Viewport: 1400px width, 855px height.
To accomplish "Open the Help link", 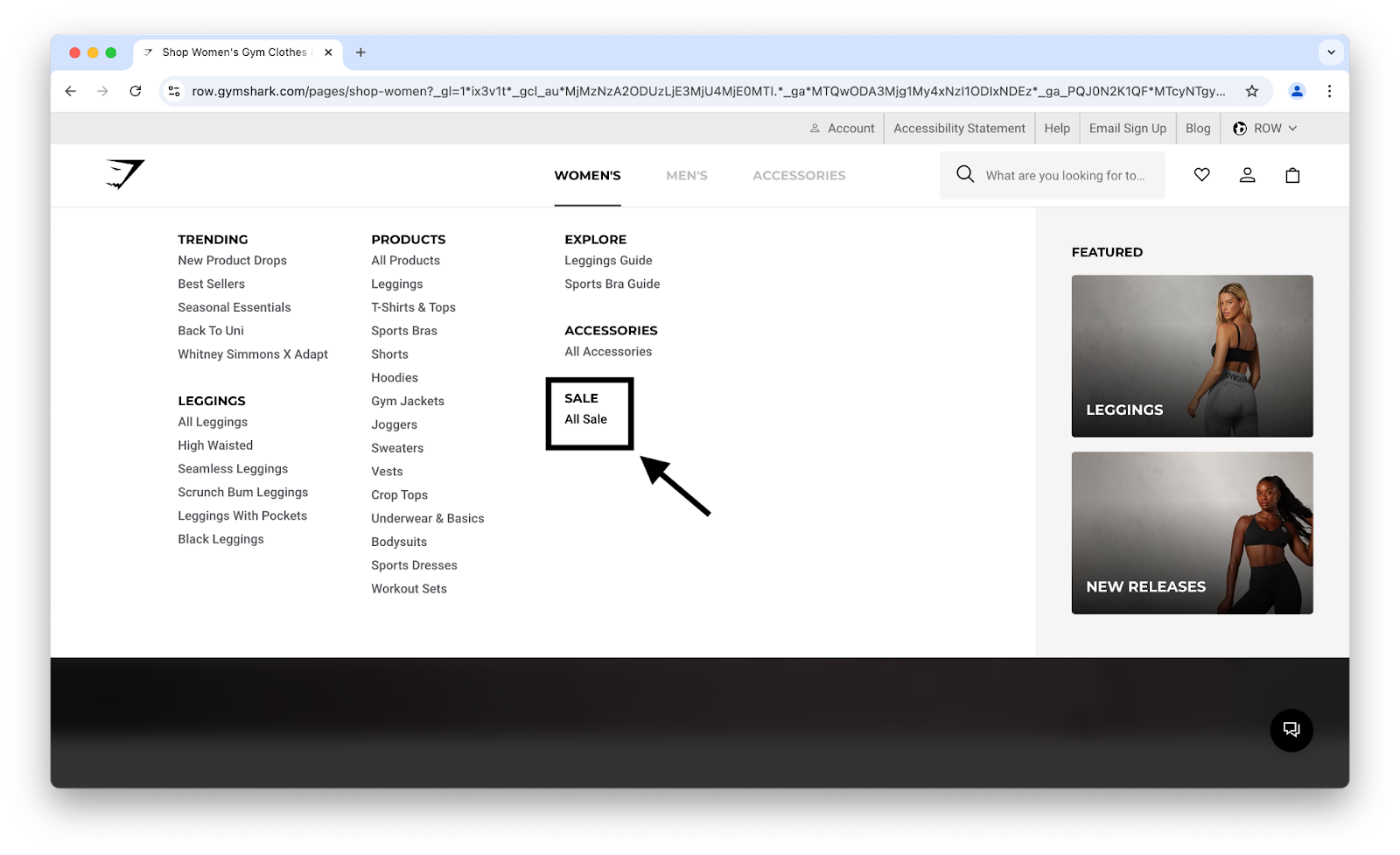I will 1057,128.
